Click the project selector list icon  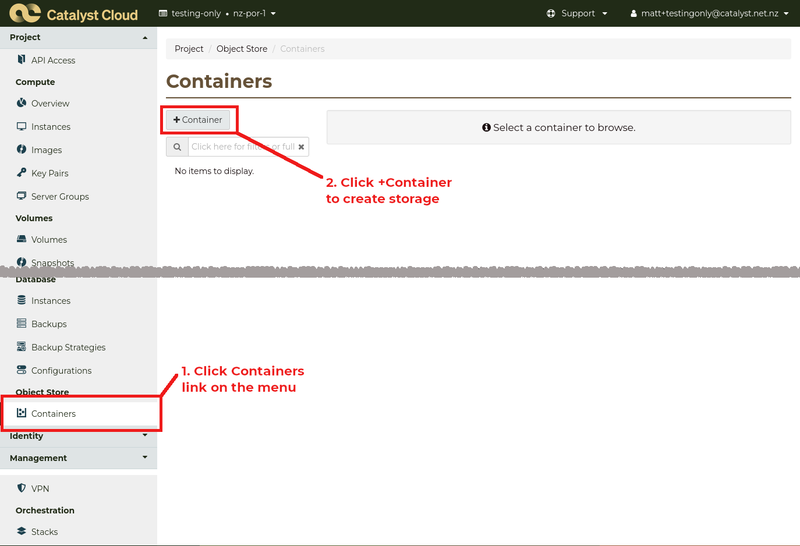click(163, 13)
